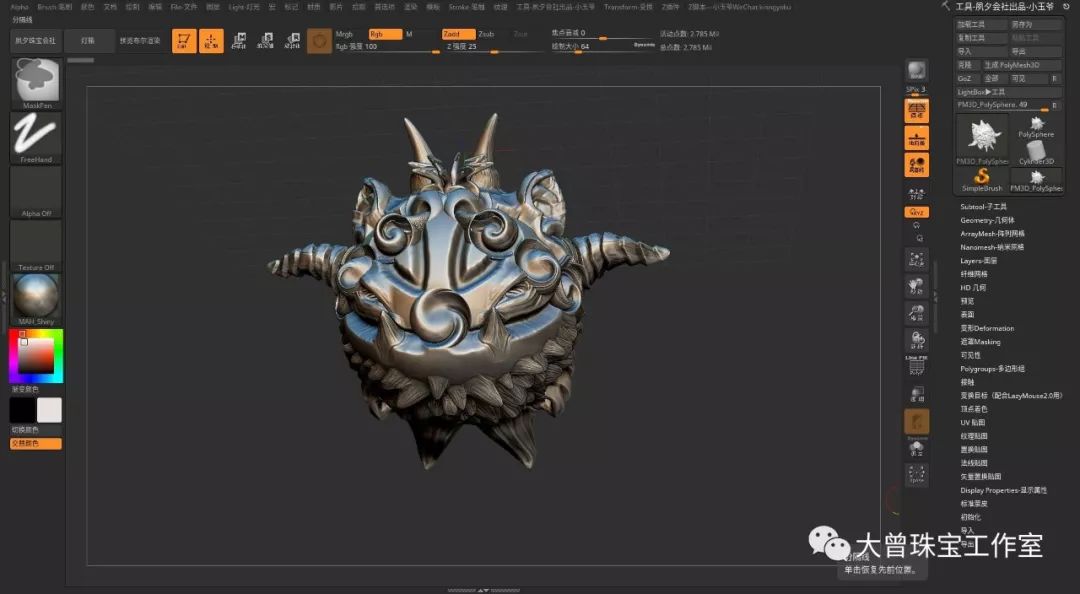The width and height of the screenshot is (1080, 594).
Task: Activate the Edit mode button
Action: (184, 41)
